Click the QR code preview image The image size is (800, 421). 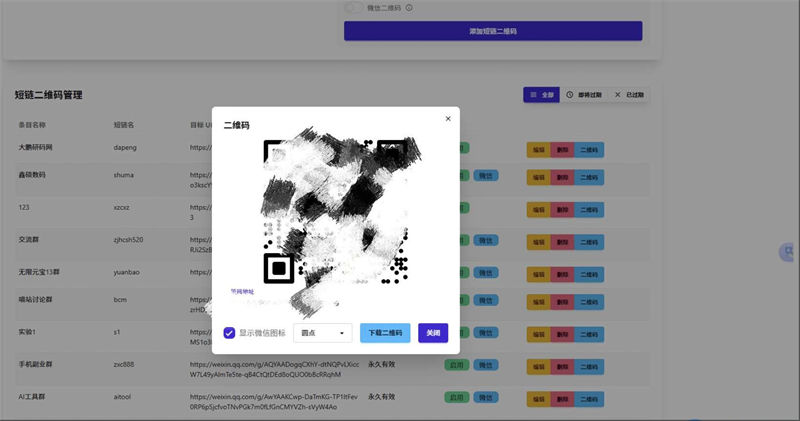coord(336,212)
